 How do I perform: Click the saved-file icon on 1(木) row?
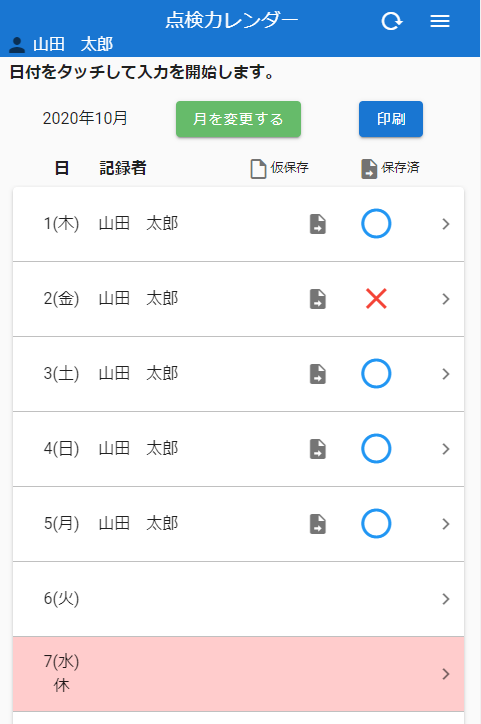click(318, 224)
